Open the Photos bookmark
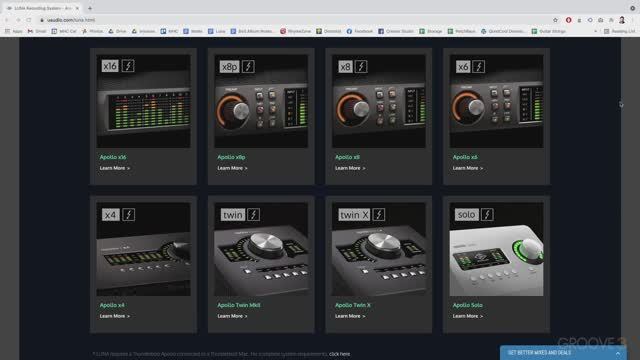This screenshot has height=360, width=640. pos(92,31)
